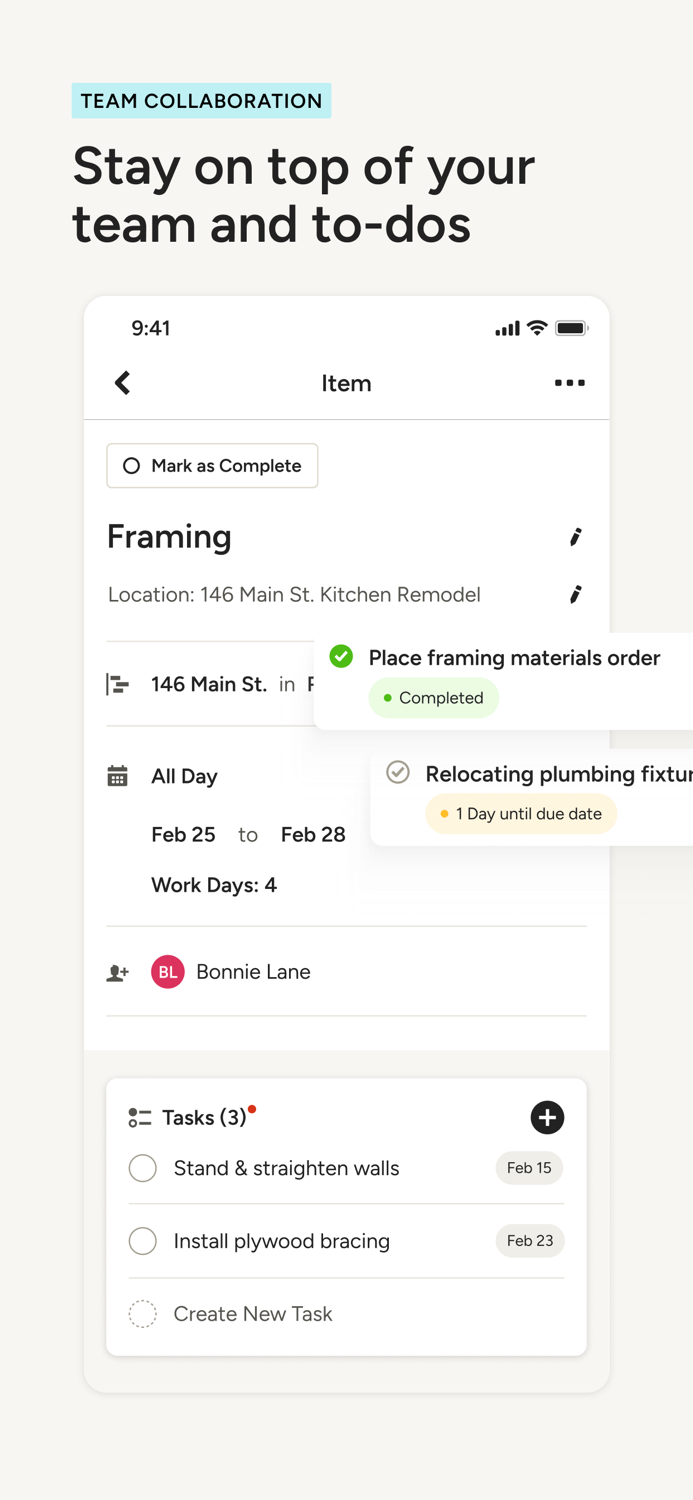Mark Install plywood bracing as done
Viewport: 693px width, 1500px height.
(x=142, y=1240)
